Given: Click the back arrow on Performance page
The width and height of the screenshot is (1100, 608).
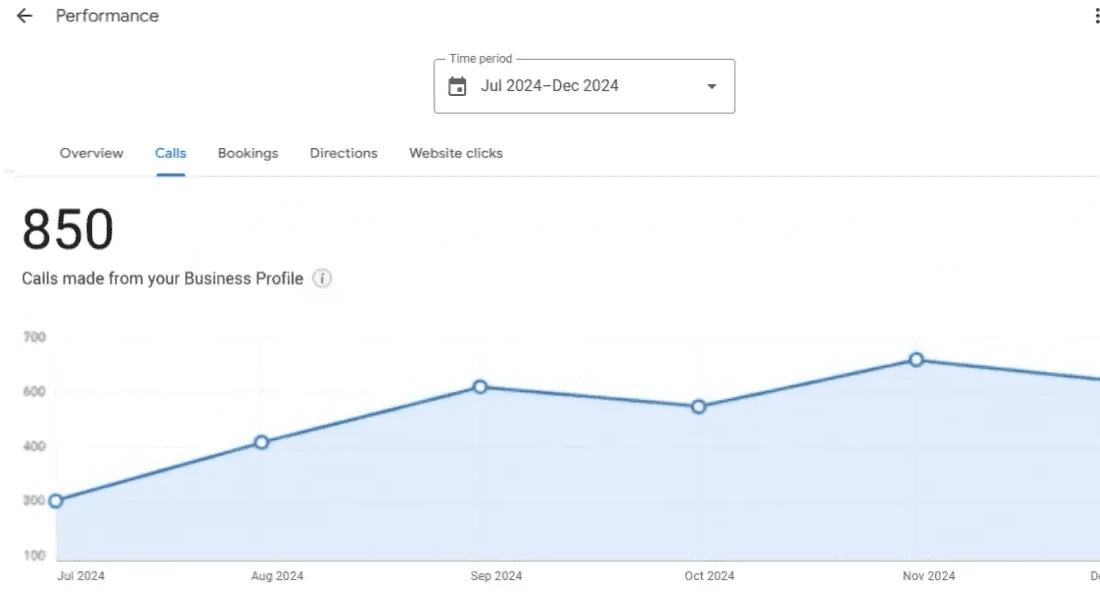Looking at the screenshot, I should (x=24, y=16).
